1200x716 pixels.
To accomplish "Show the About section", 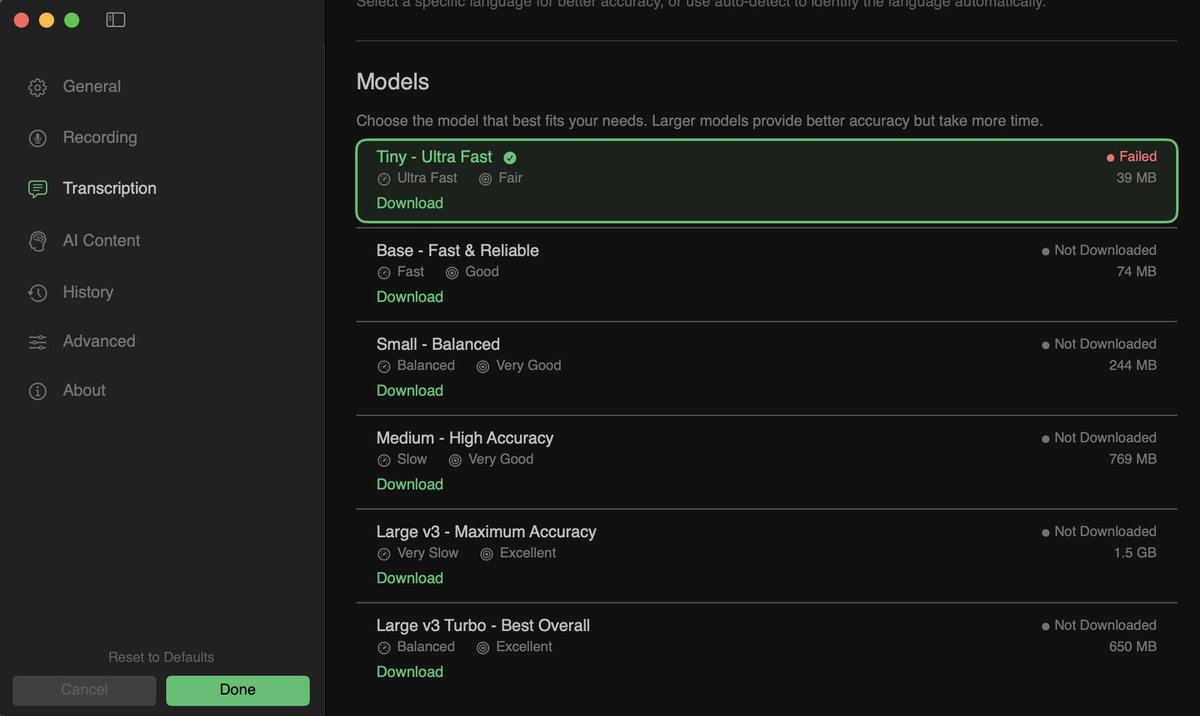I will 84,391.
